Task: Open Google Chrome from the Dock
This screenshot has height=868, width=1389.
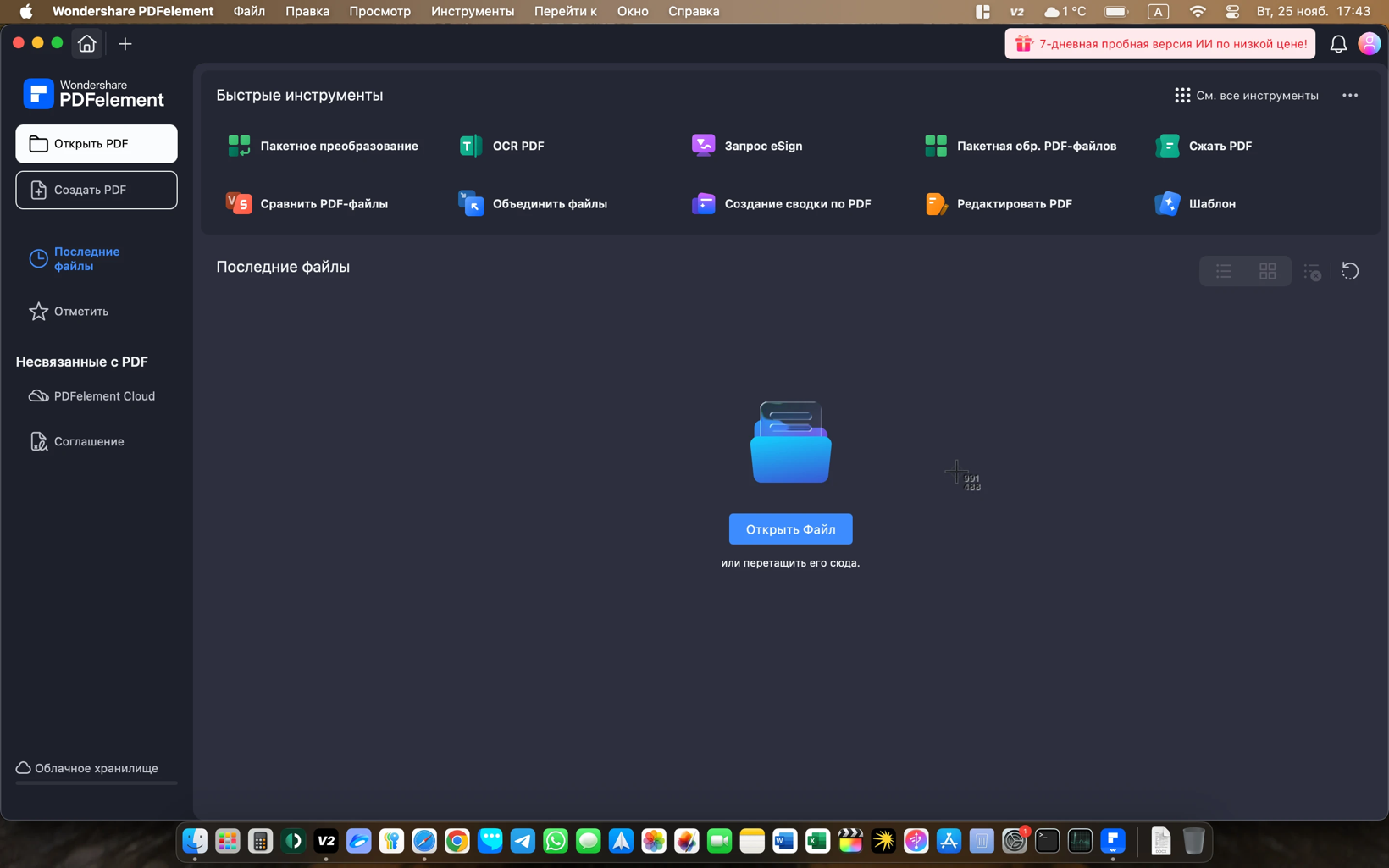Action: [x=457, y=841]
